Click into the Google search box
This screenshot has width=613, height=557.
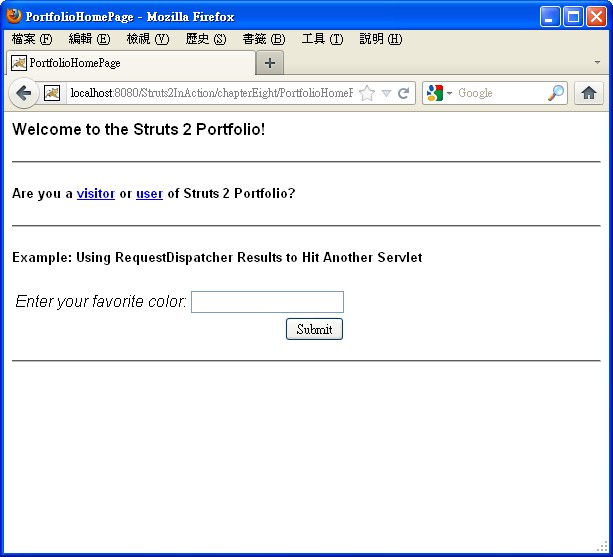click(x=500, y=93)
